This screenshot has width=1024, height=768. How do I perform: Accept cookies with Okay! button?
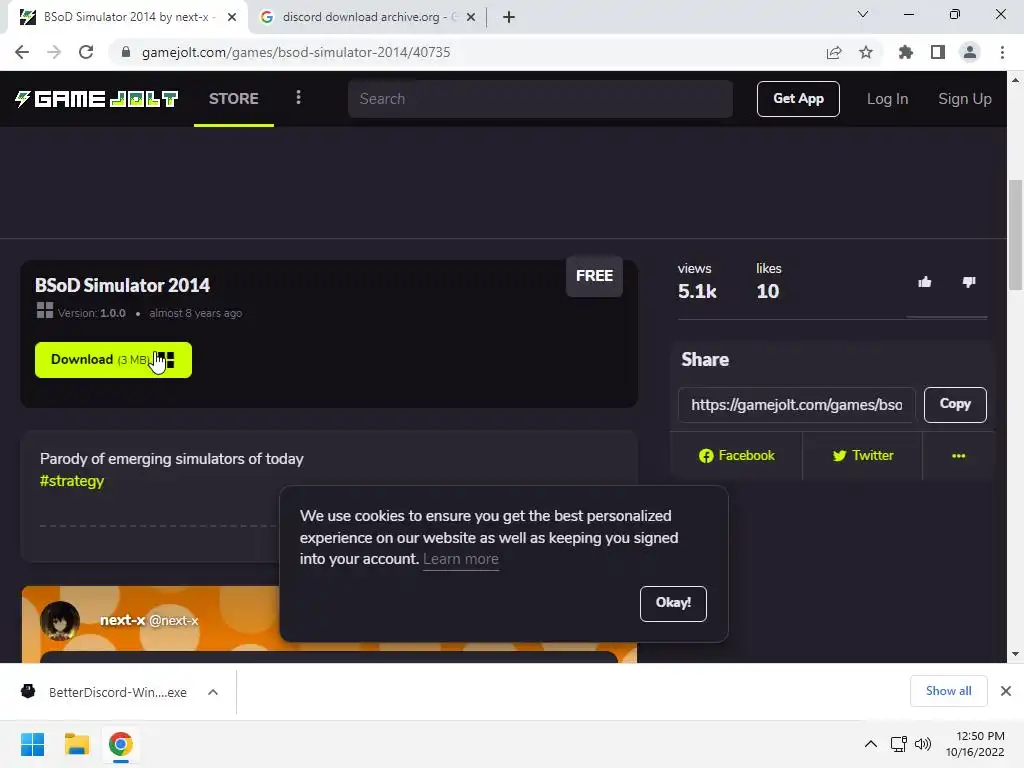pyautogui.click(x=673, y=603)
